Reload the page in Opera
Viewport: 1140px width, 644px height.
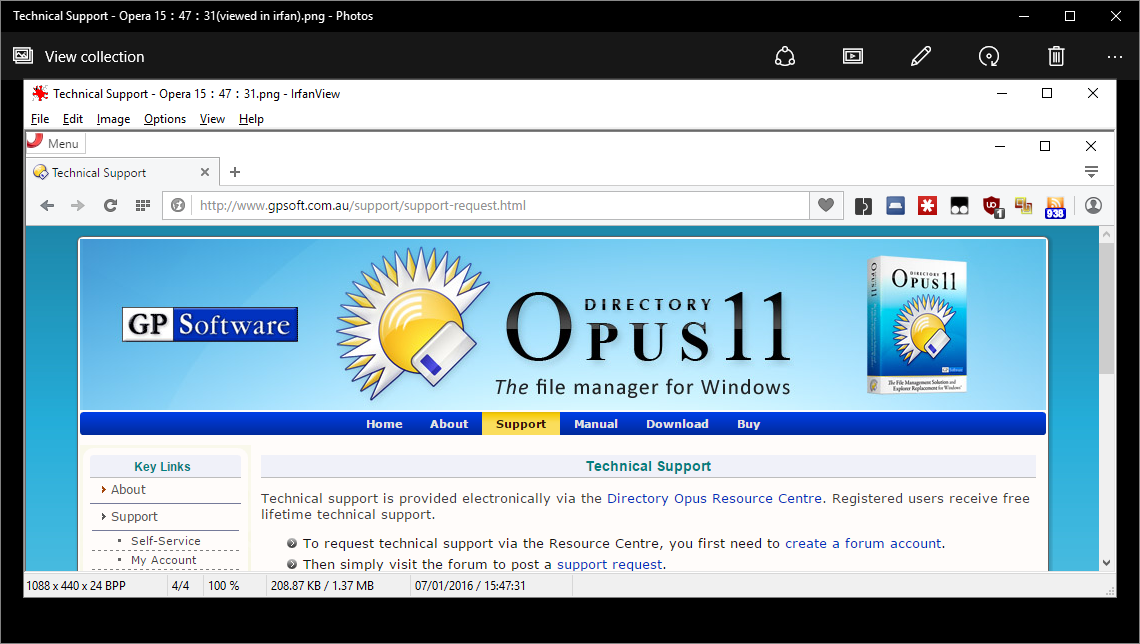click(x=111, y=206)
